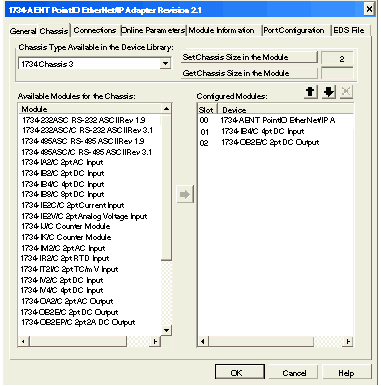Click available modules horizontal scroll-left arrow
The image size is (381, 386).
click(24, 341)
